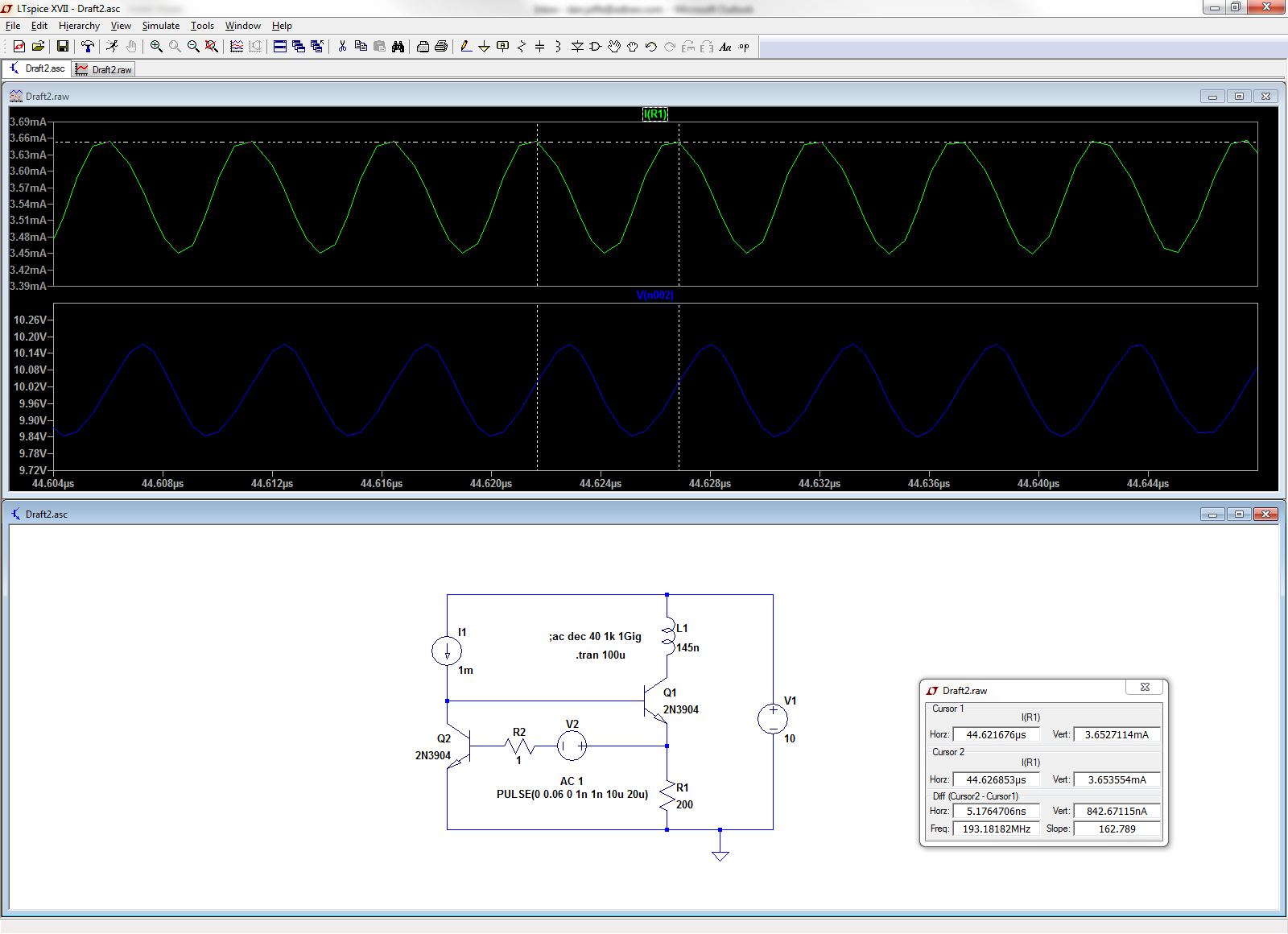This screenshot has width=1288, height=934.
Task: Select the Text (Aa) tool
Action: [725, 47]
